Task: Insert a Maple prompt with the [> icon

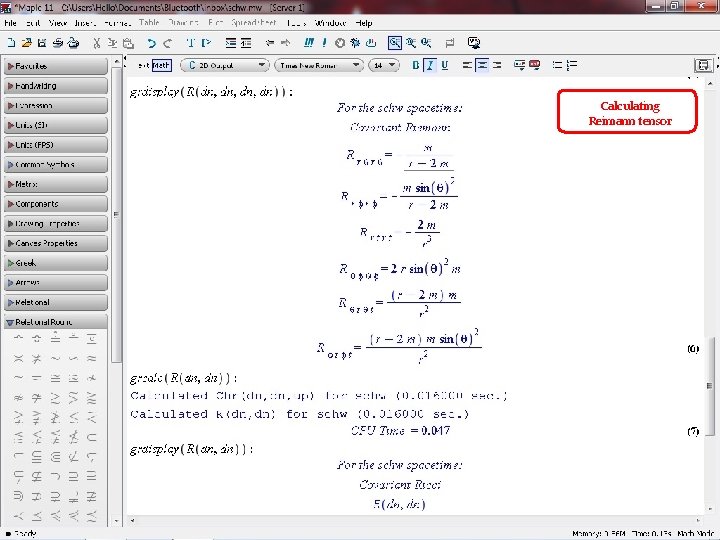Action: click(206, 43)
